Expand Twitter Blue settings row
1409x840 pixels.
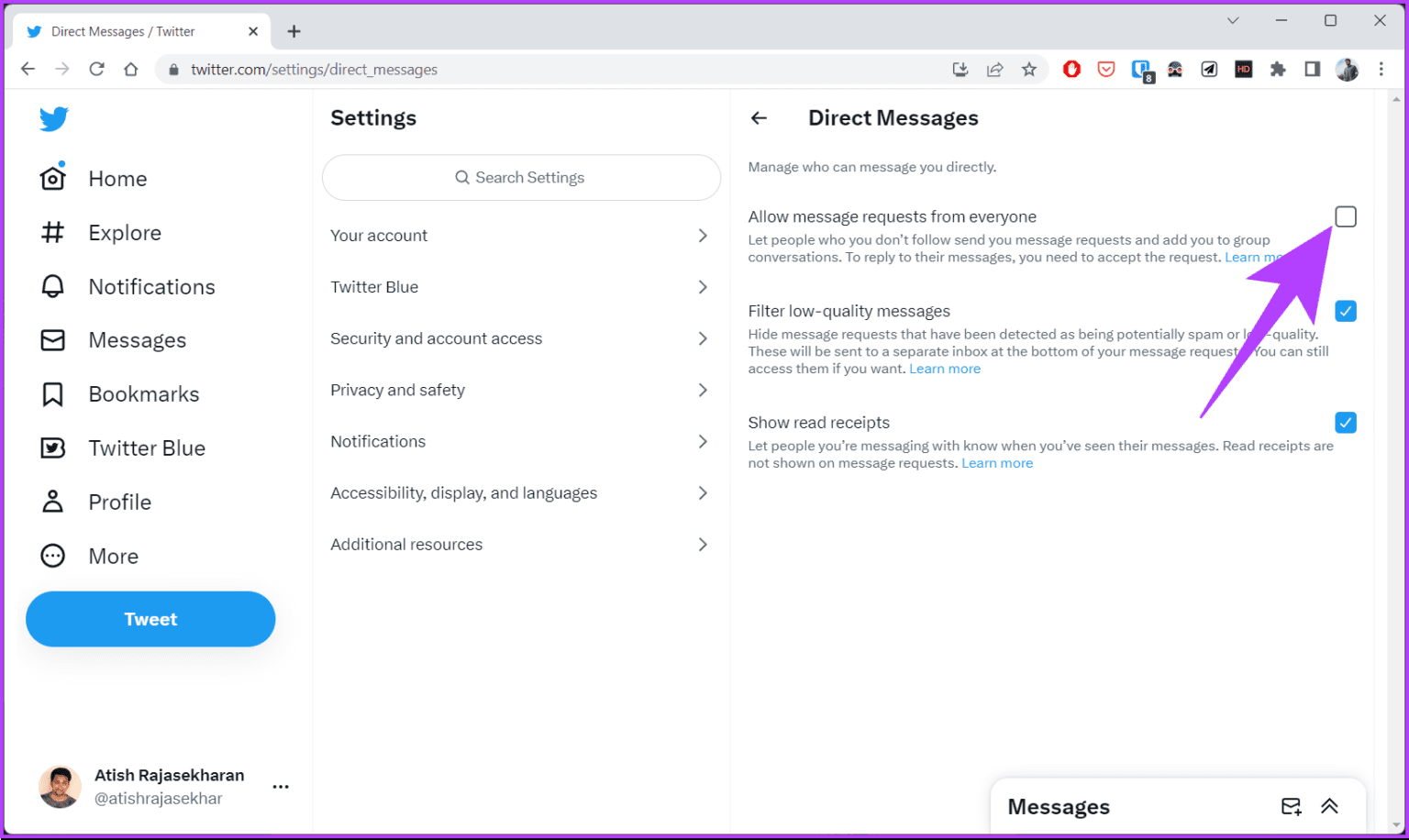click(x=521, y=287)
